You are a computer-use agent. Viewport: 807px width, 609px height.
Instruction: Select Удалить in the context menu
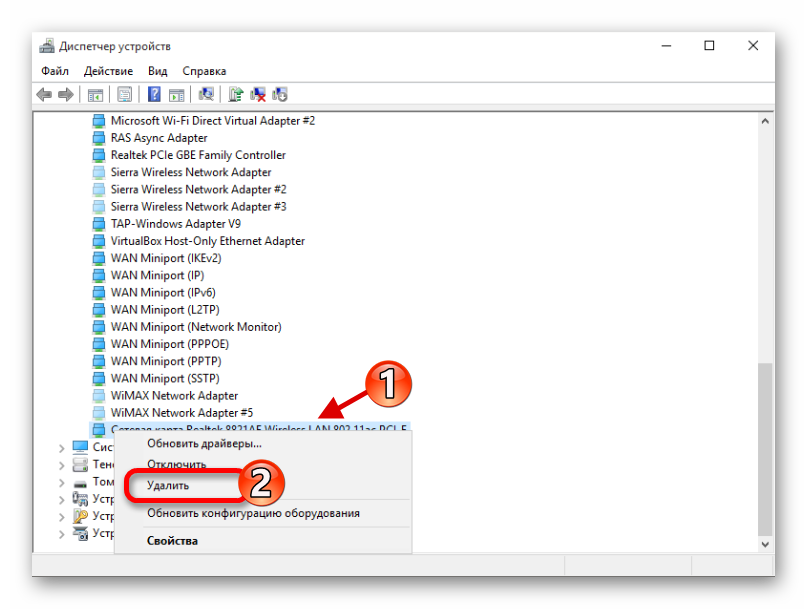point(168,485)
